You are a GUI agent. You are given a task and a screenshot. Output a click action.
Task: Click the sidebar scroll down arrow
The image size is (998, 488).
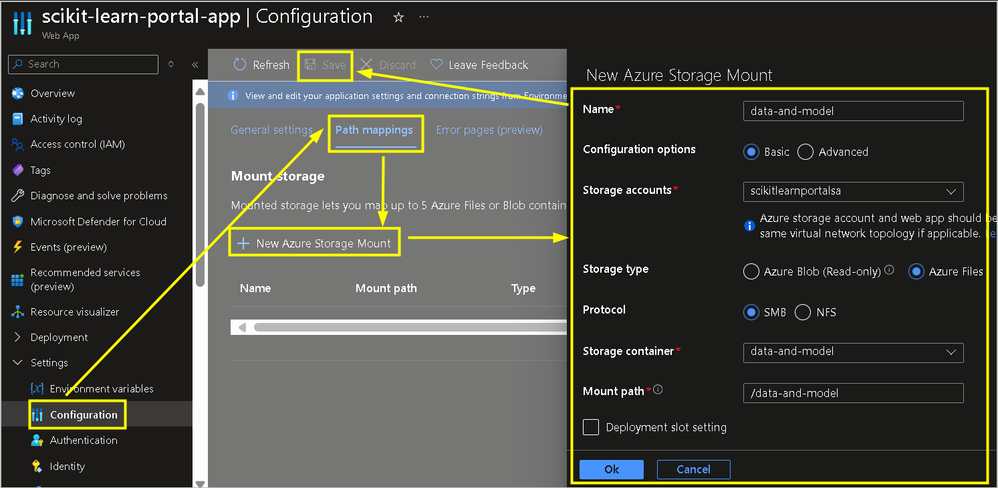pyautogui.click(x=200, y=483)
